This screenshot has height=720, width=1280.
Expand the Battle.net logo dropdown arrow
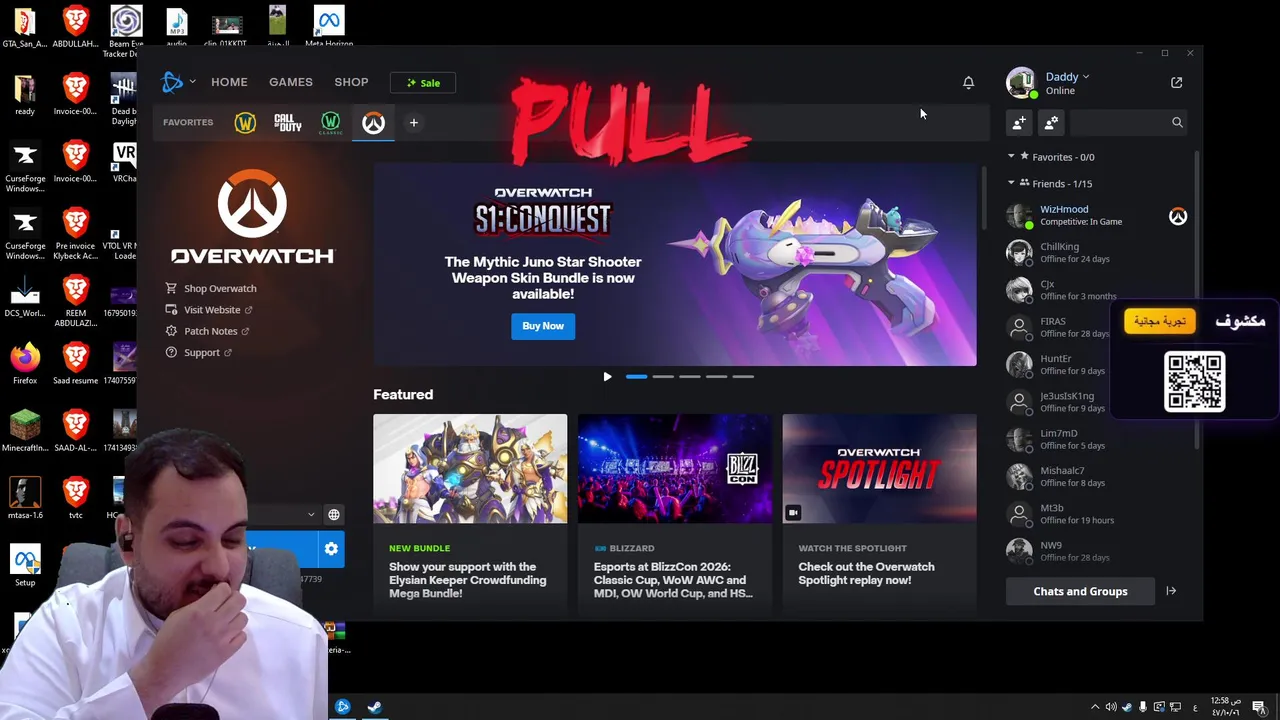tap(192, 82)
